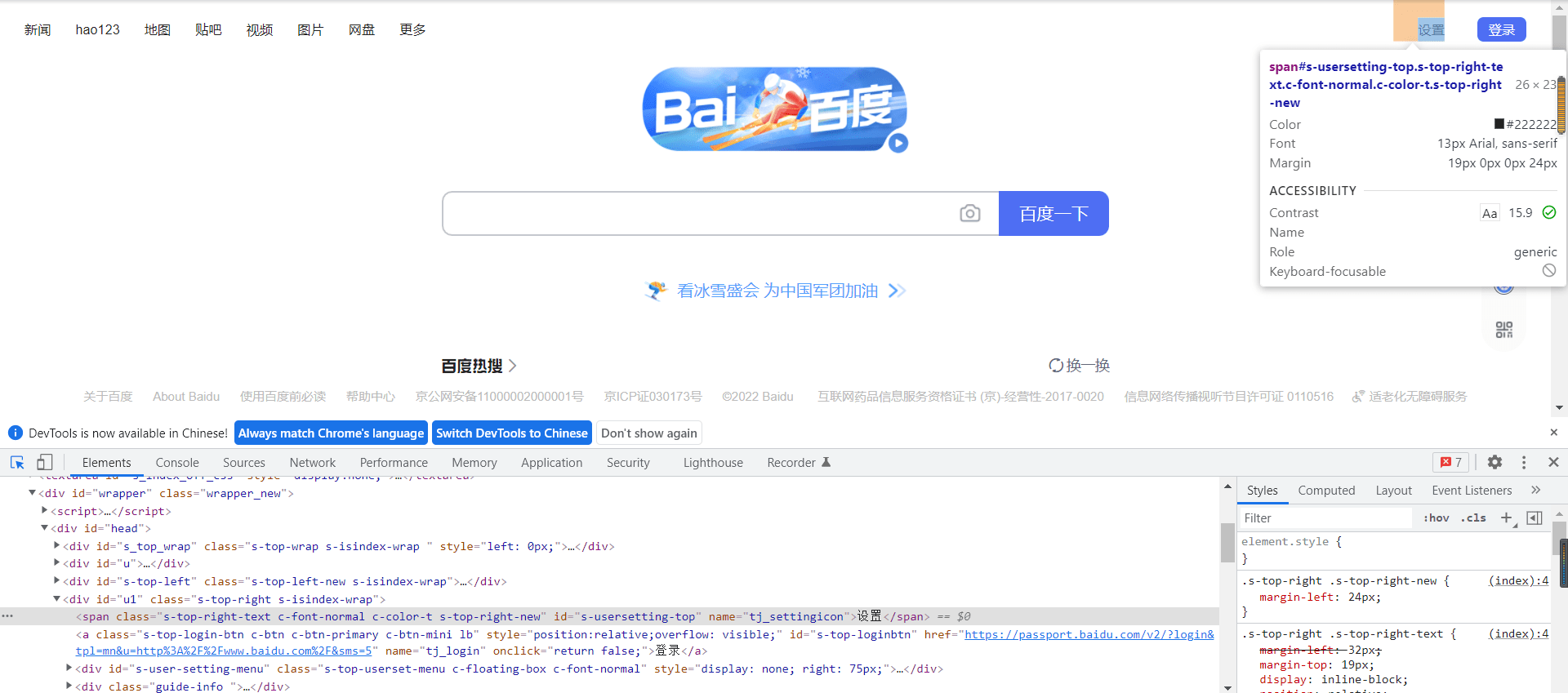Click Don't show again button
Image resolution: width=1568 pixels, height=693 pixels.
(649, 433)
